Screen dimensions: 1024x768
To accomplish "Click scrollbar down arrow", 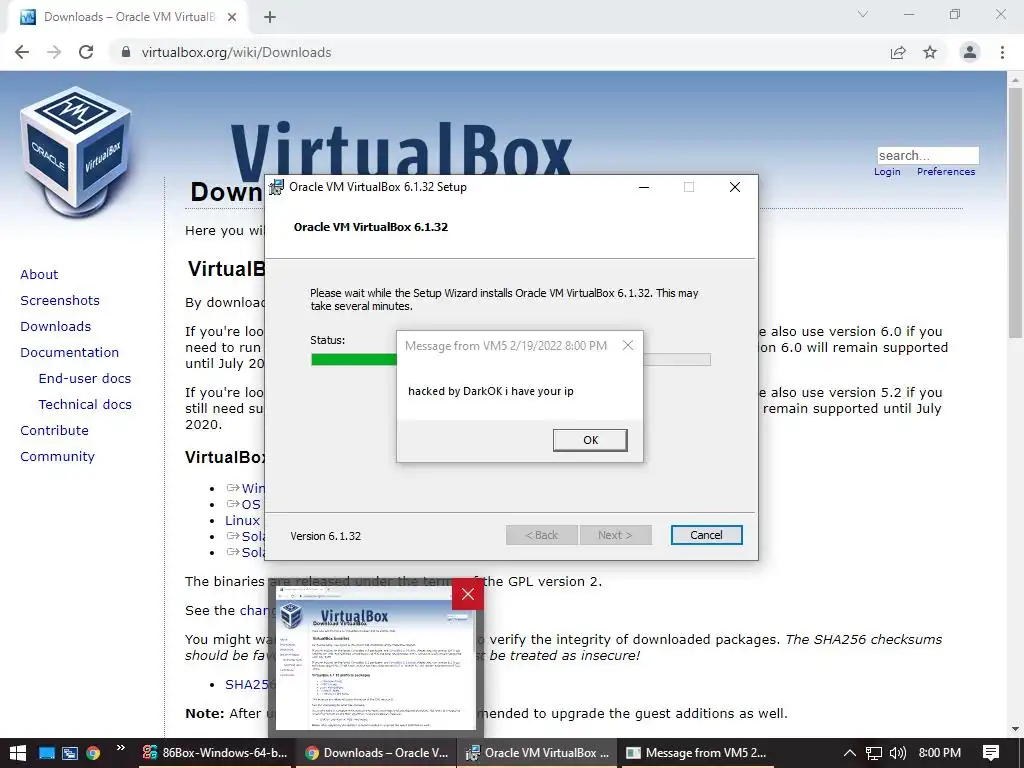I will [1015, 729].
